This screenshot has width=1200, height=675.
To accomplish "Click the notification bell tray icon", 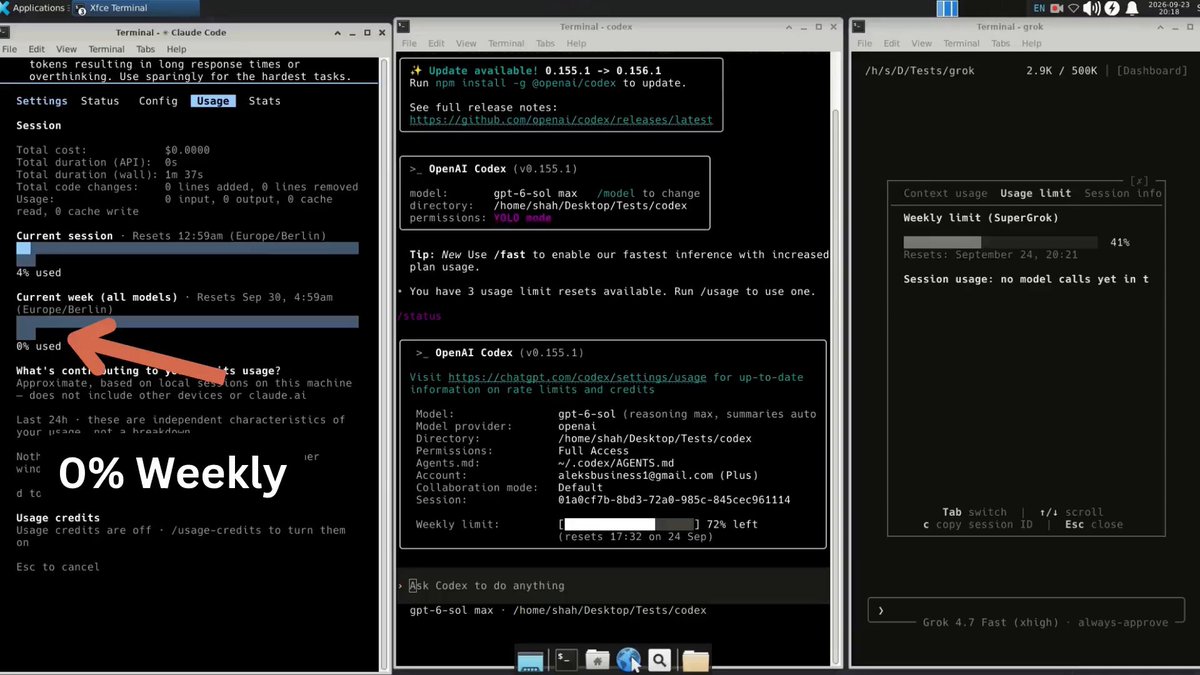I will tap(1132, 8).
